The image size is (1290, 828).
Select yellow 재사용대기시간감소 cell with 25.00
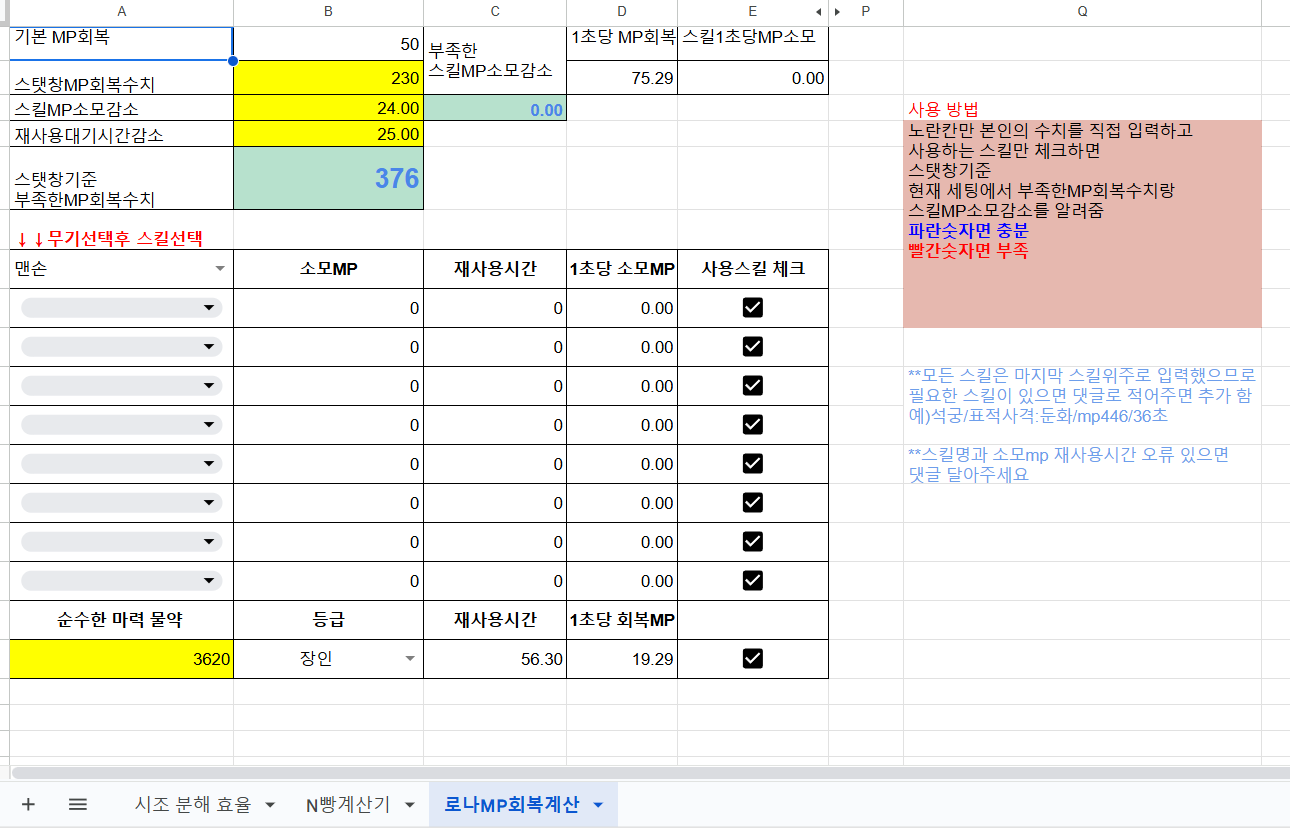(x=329, y=134)
